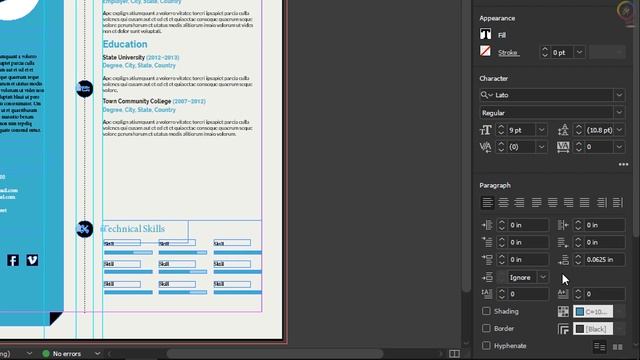Open the stroke weight dropdown
The height and width of the screenshot is (360, 640).
[x=579, y=52]
